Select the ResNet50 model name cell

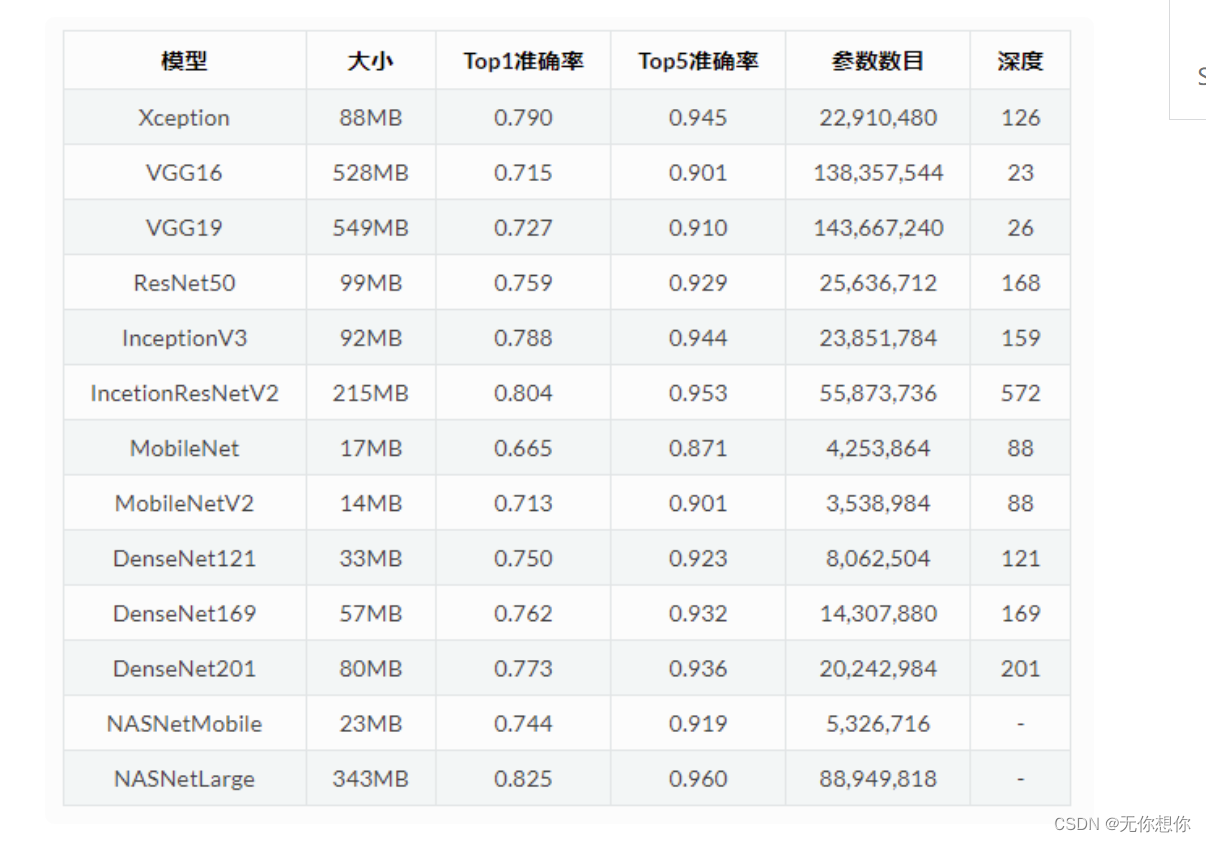(x=184, y=282)
